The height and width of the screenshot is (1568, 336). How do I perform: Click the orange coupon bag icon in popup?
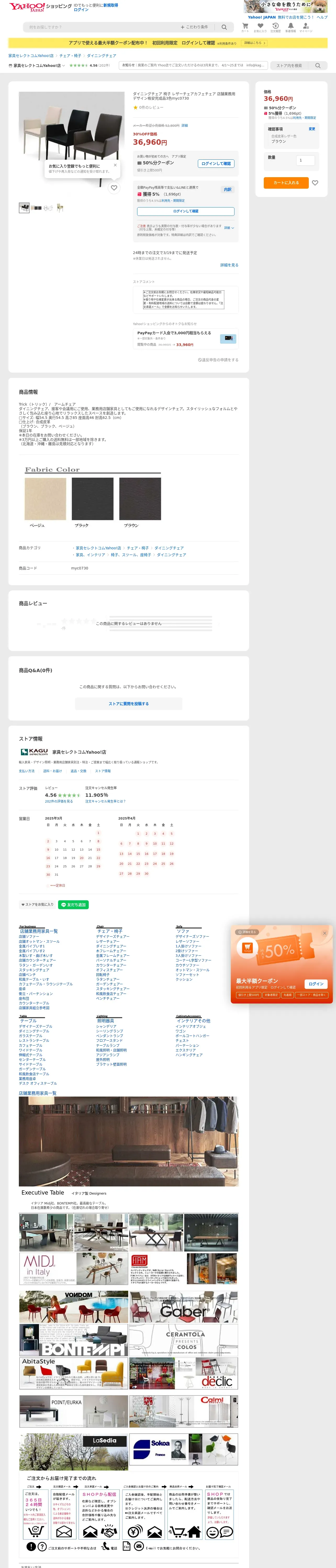247,948
